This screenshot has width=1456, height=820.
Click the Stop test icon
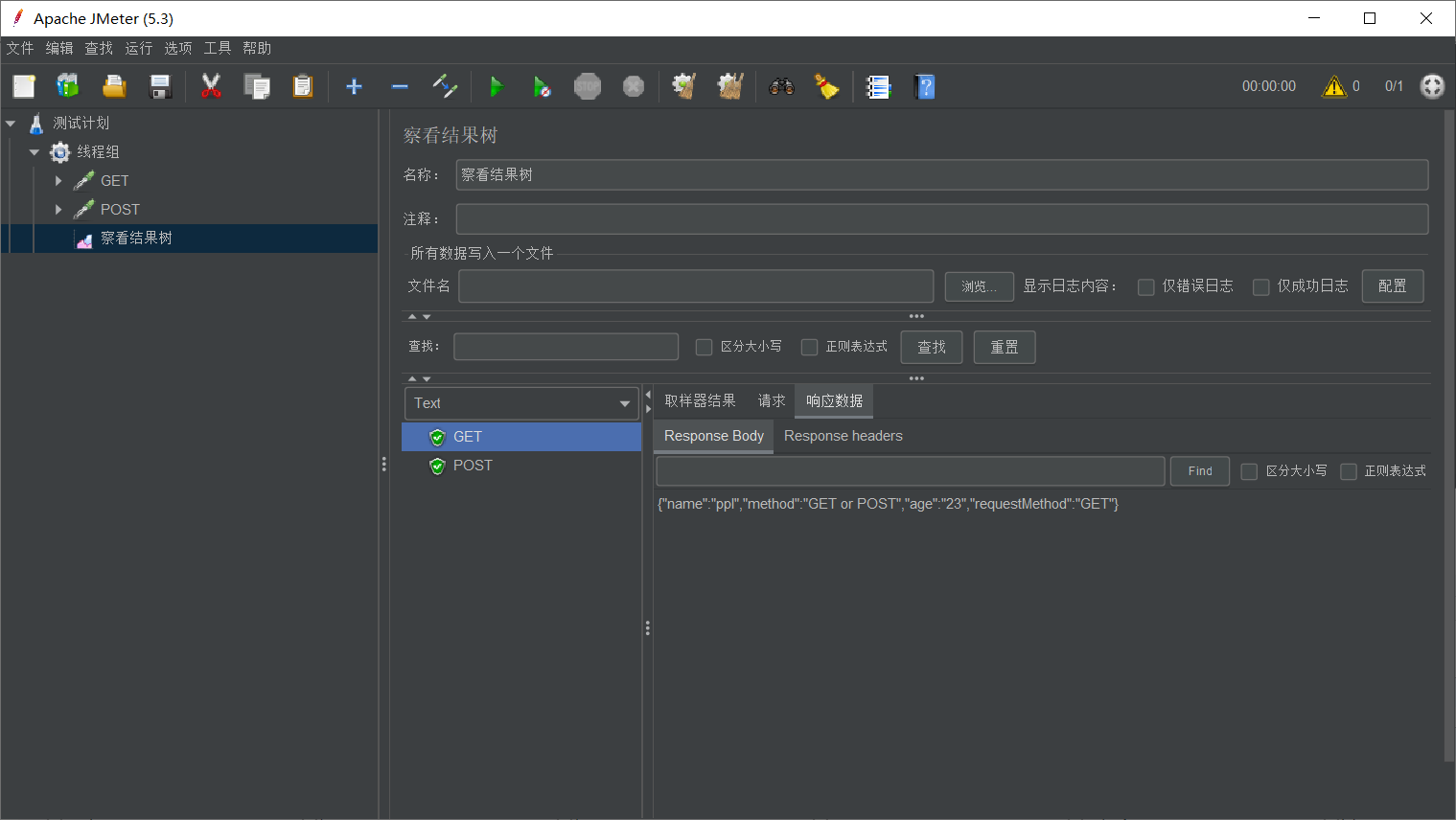click(588, 86)
